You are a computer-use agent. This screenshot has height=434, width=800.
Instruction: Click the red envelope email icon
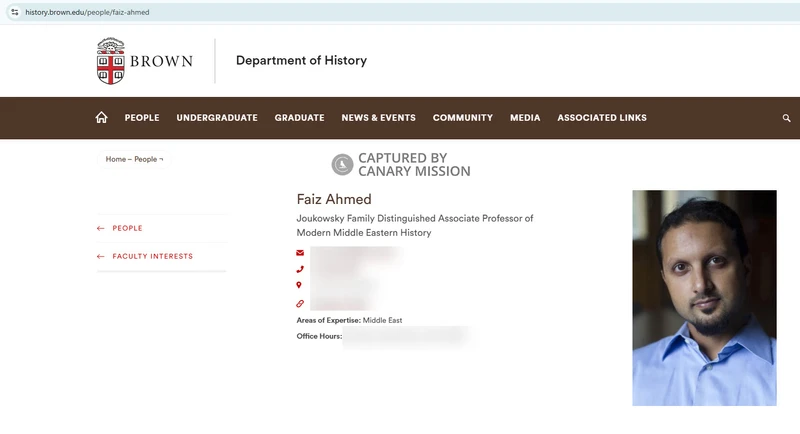(x=300, y=253)
